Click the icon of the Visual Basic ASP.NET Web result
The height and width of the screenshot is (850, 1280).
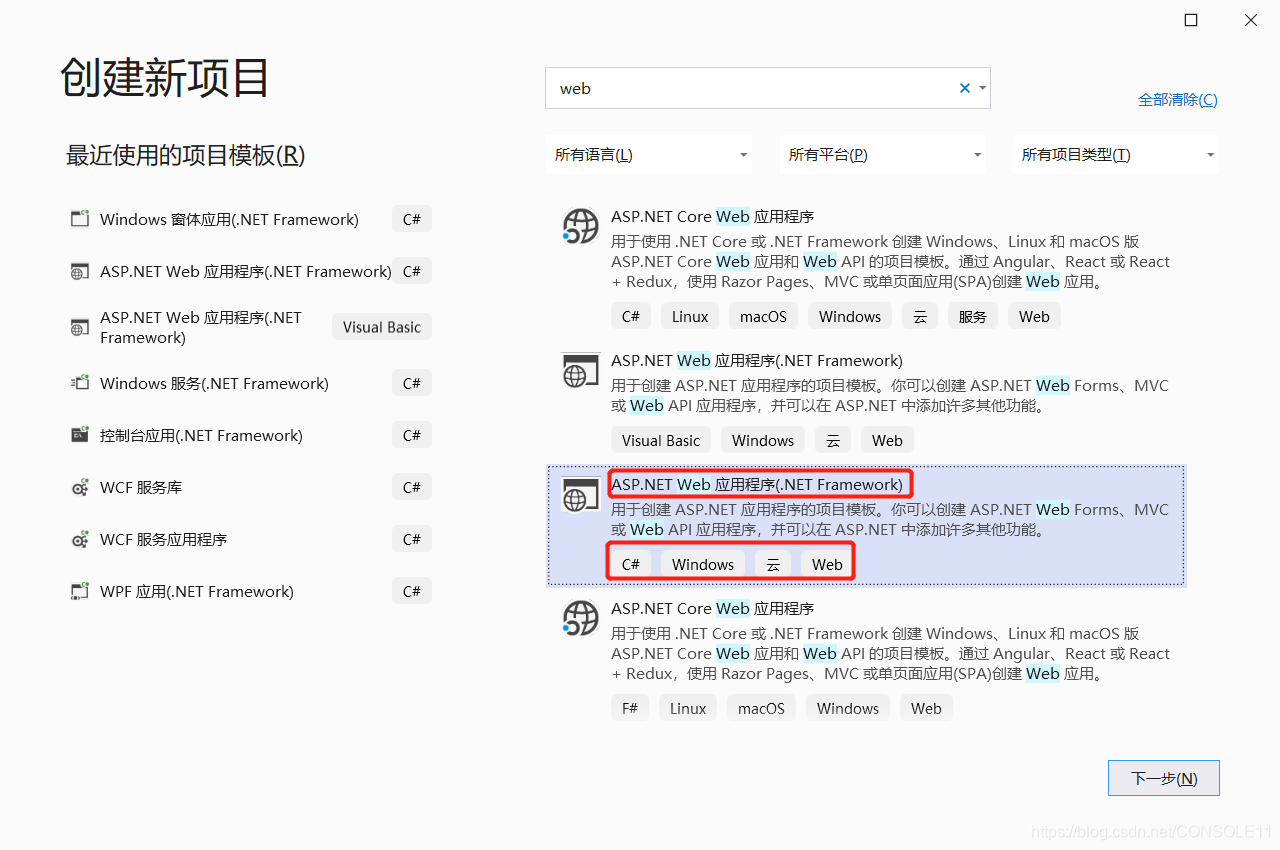[x=580, y=370]
